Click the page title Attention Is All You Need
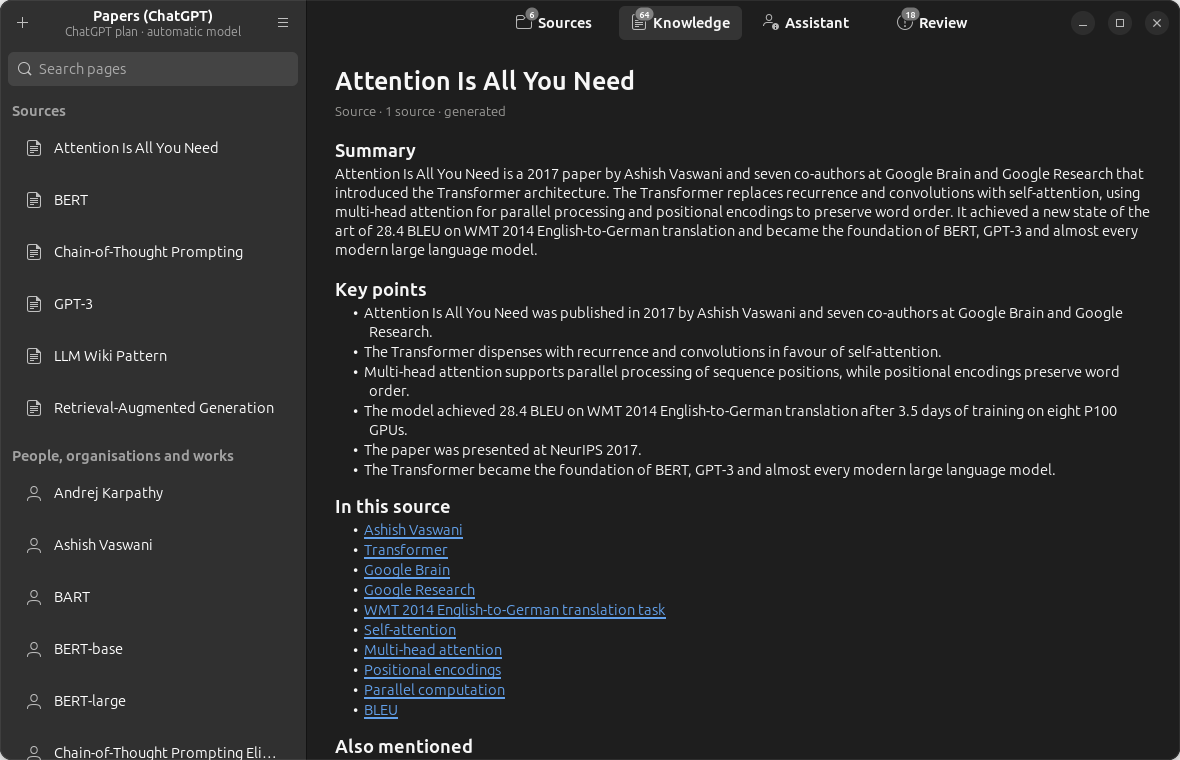The width and height of the screenshot is (1180, 760). pos(485,81)
